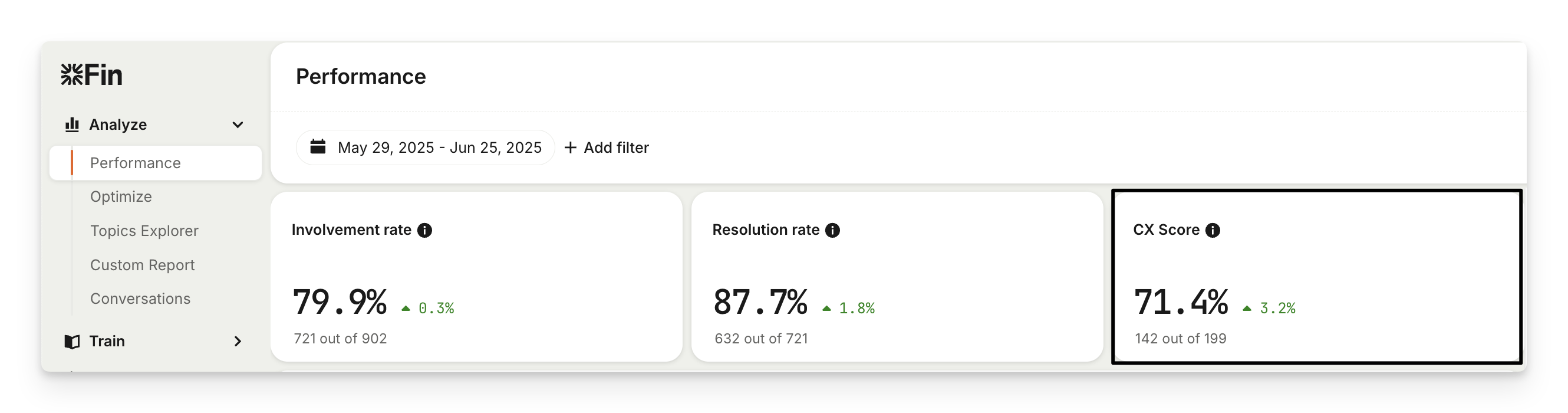This screenshot has width=1568, height=413.
Task: Click the 79.9% Involvement rate value
Action: 340,302
